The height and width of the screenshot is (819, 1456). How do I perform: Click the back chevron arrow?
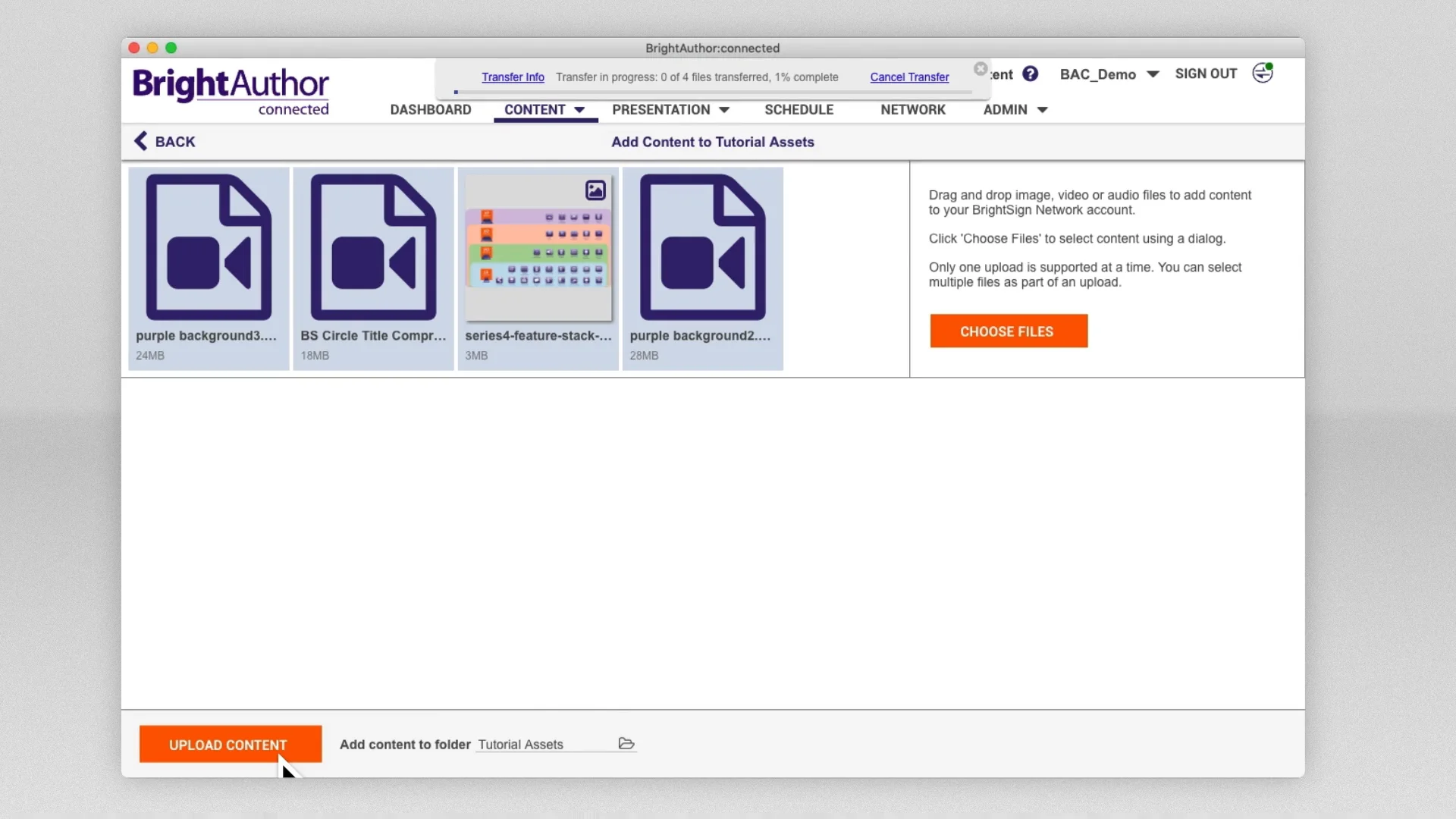140,141
